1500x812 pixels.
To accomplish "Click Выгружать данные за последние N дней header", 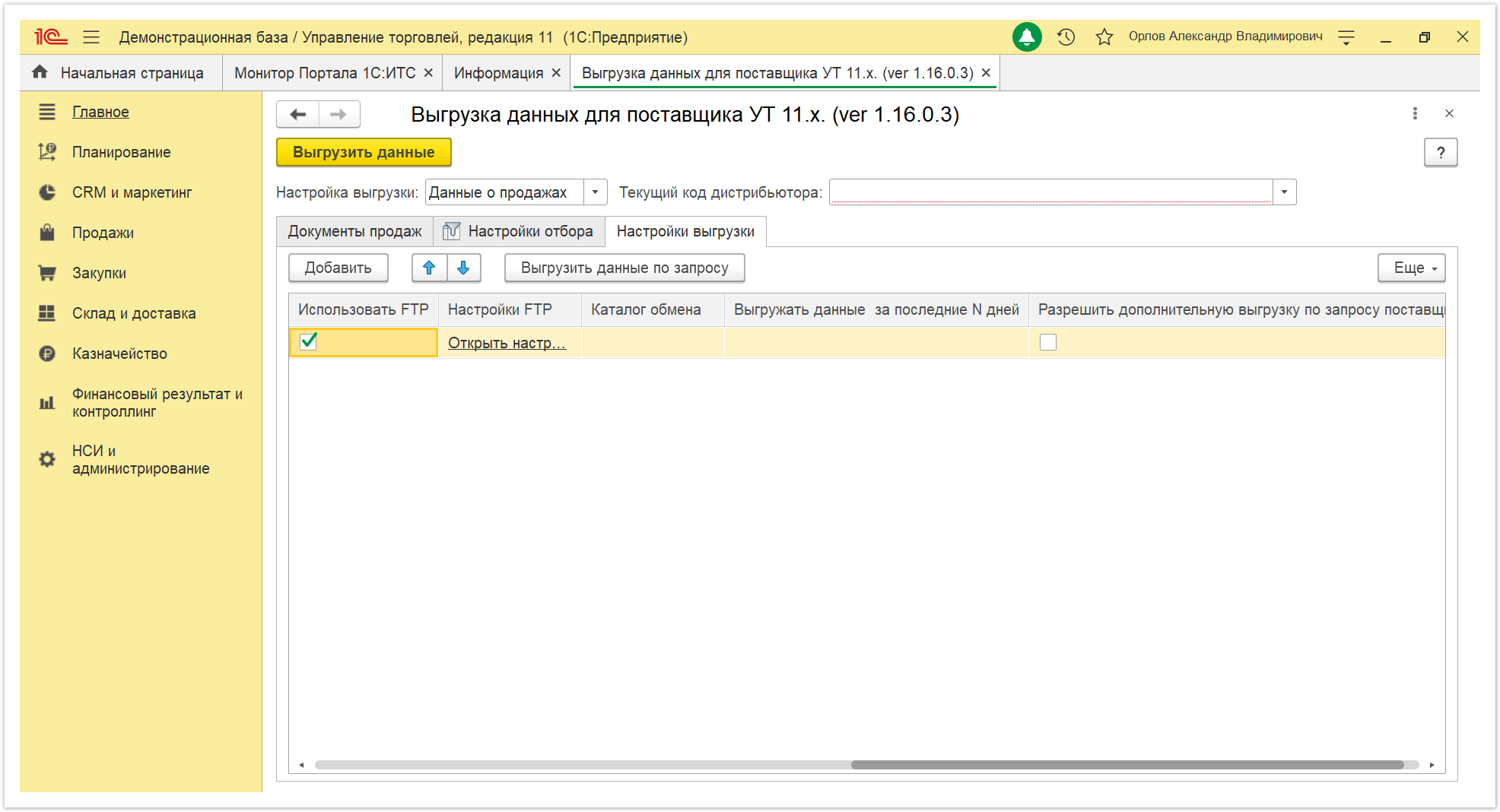I will coord(876,309).
